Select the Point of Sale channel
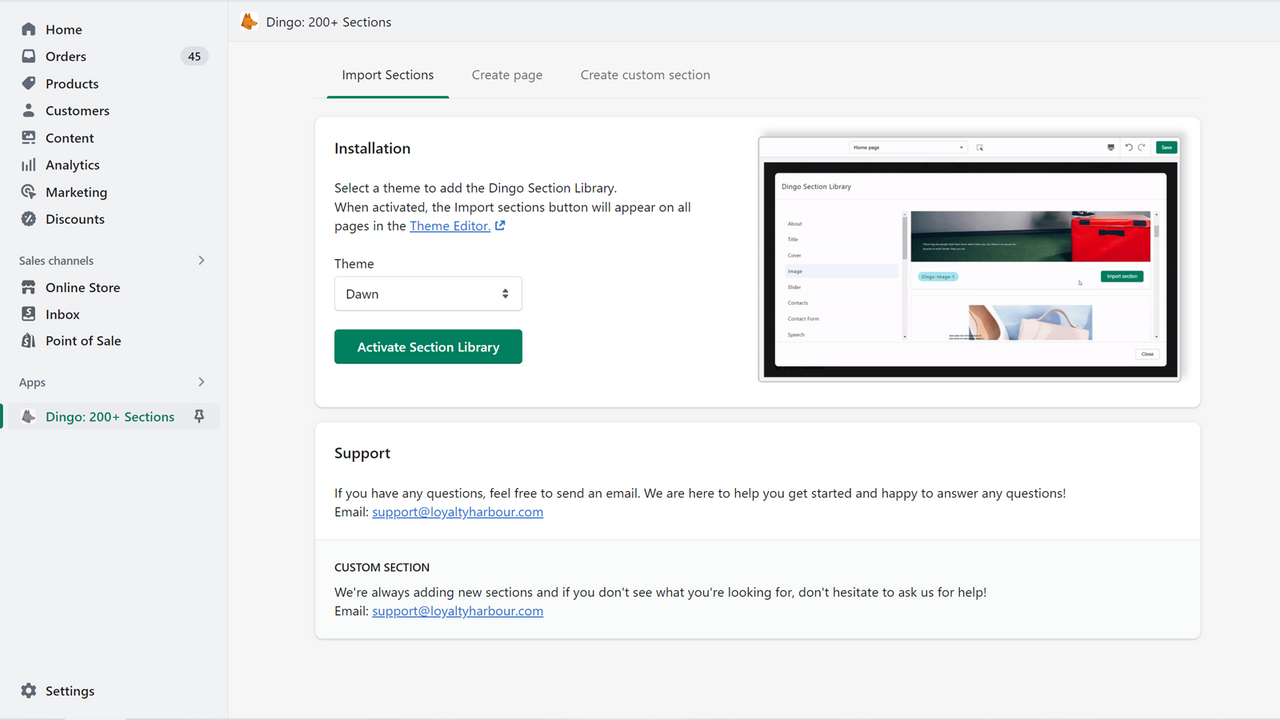Image resolution: width=1280 pixels, height=720 pixels. click(x=28, y=340)
